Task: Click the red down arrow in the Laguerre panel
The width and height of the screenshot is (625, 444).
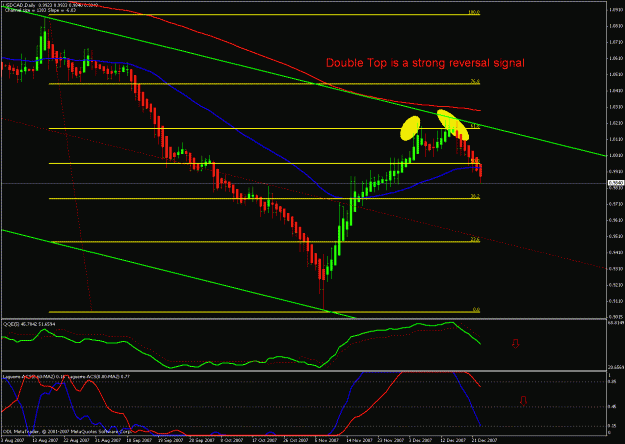Action: [x=523, y=401]
